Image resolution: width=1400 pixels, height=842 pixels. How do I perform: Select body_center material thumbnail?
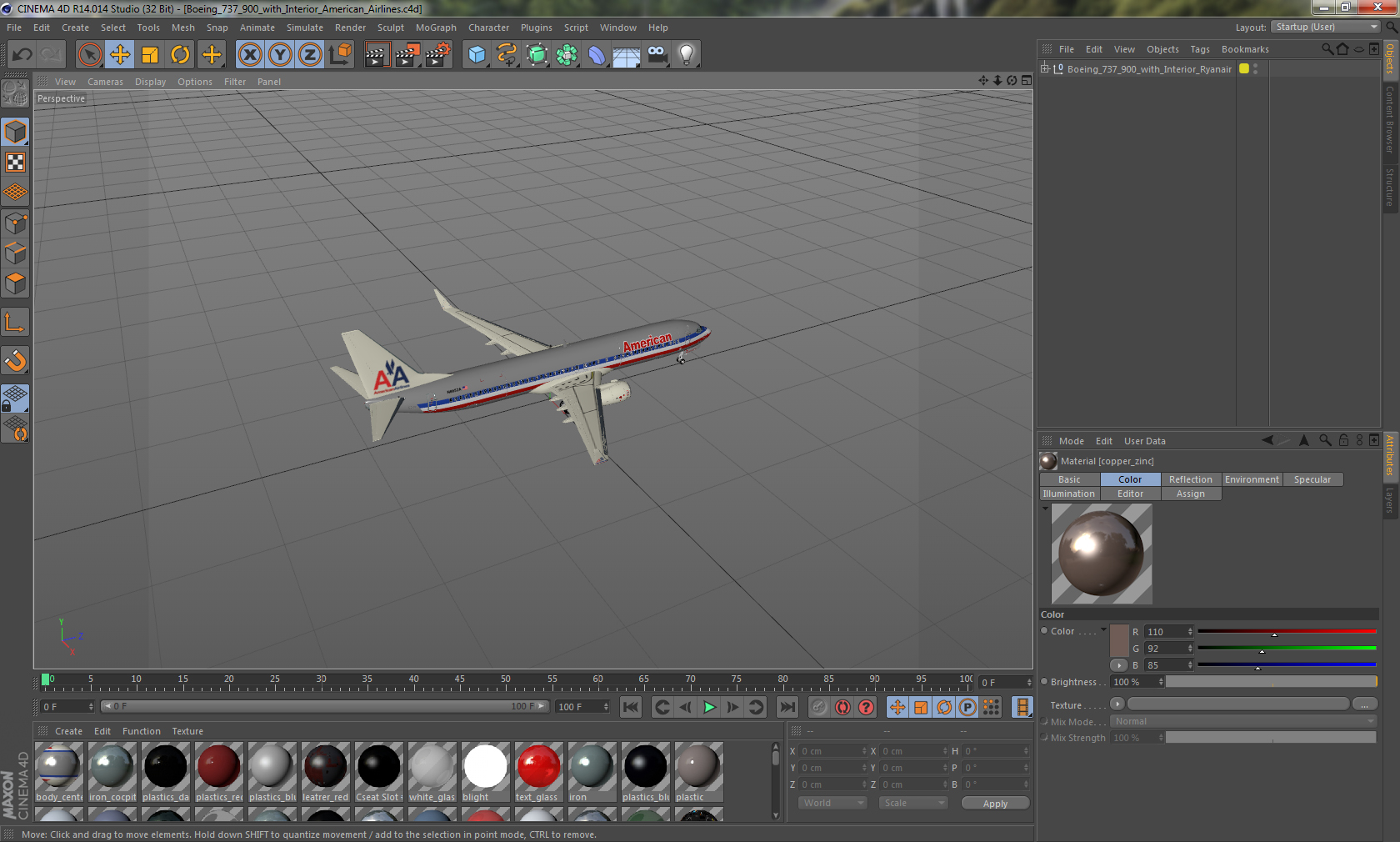pyautogui.click(x=59, y=772)
